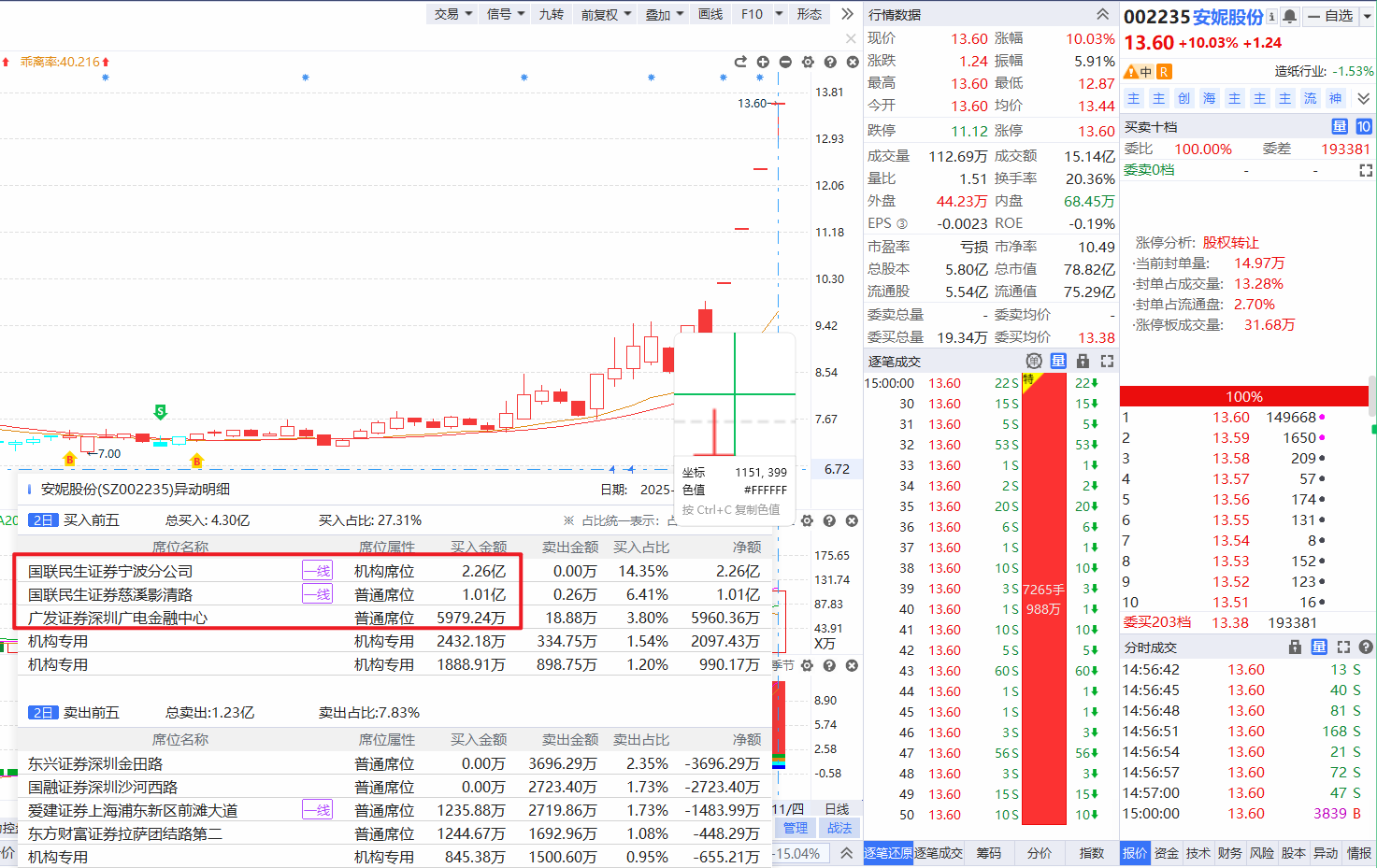Zoom in the K-line chart with plus icon
Viewport: 1377px width, 868px height.
(763, 62)
